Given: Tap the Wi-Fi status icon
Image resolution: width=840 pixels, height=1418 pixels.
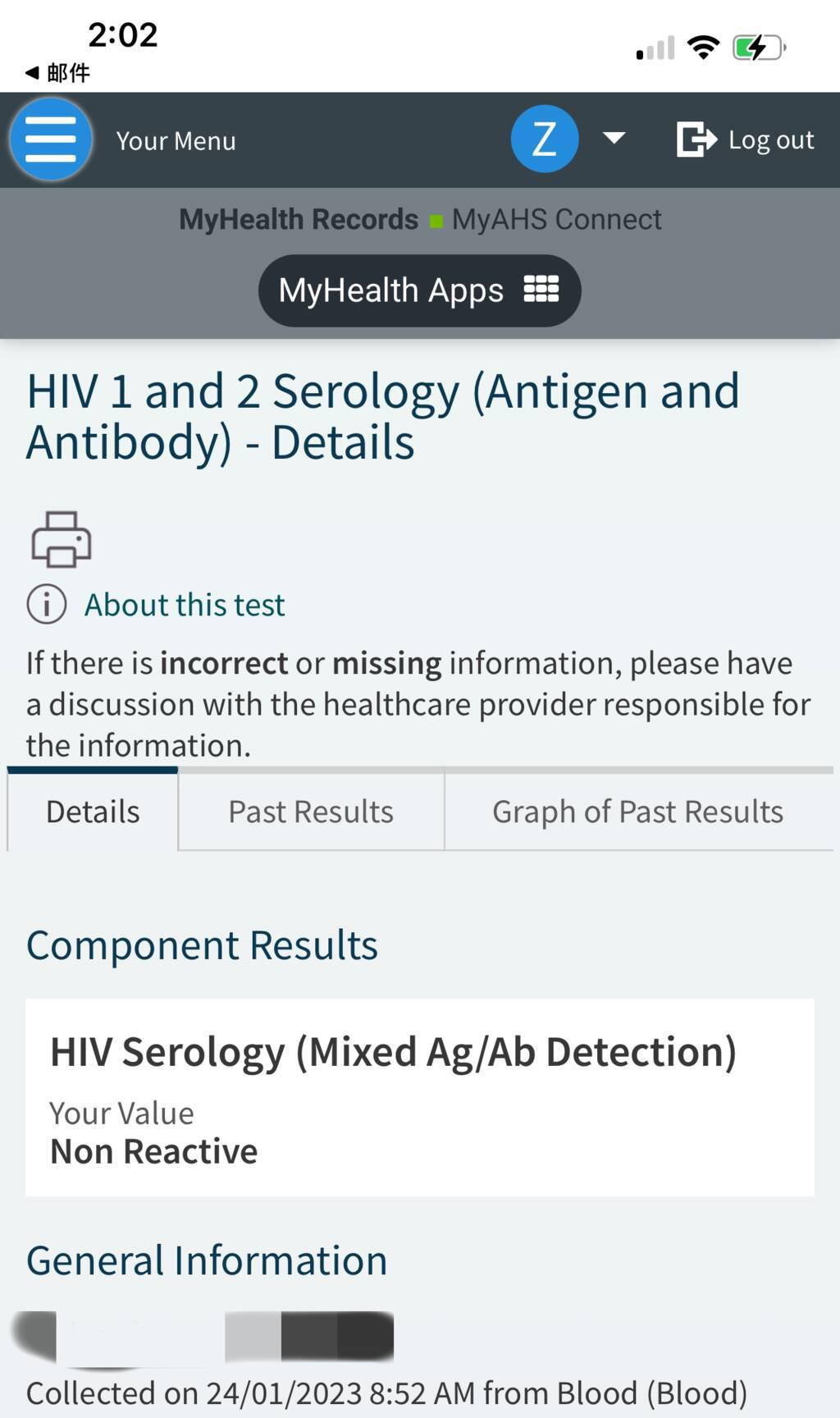Looking at the screenshot, I should coord(703,48).
